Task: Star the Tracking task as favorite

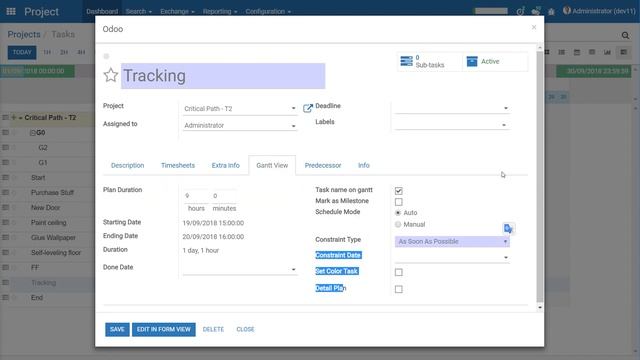Action: click(x=111, y=76)
